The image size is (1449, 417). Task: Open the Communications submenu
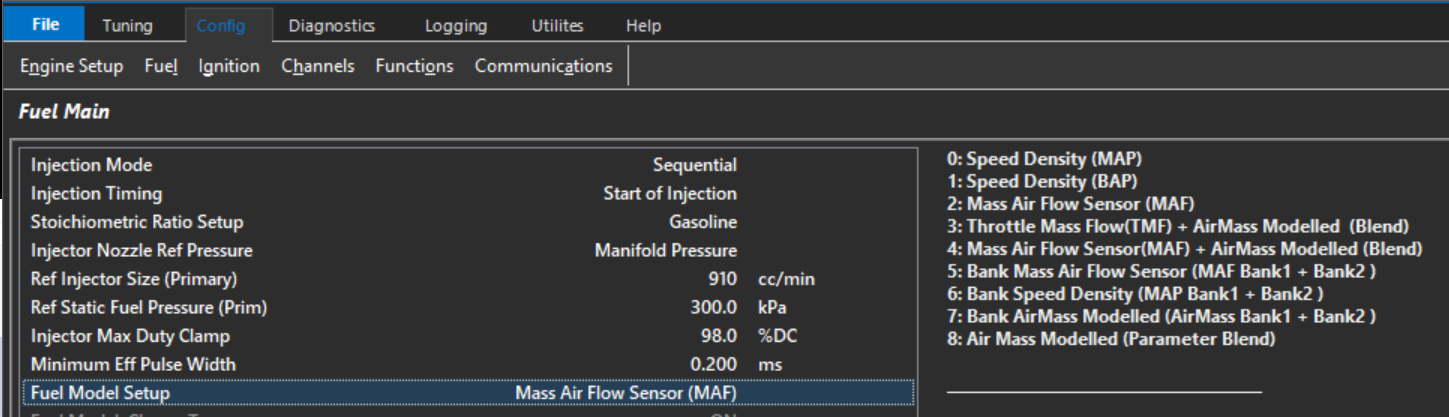(x=543, y=66)
